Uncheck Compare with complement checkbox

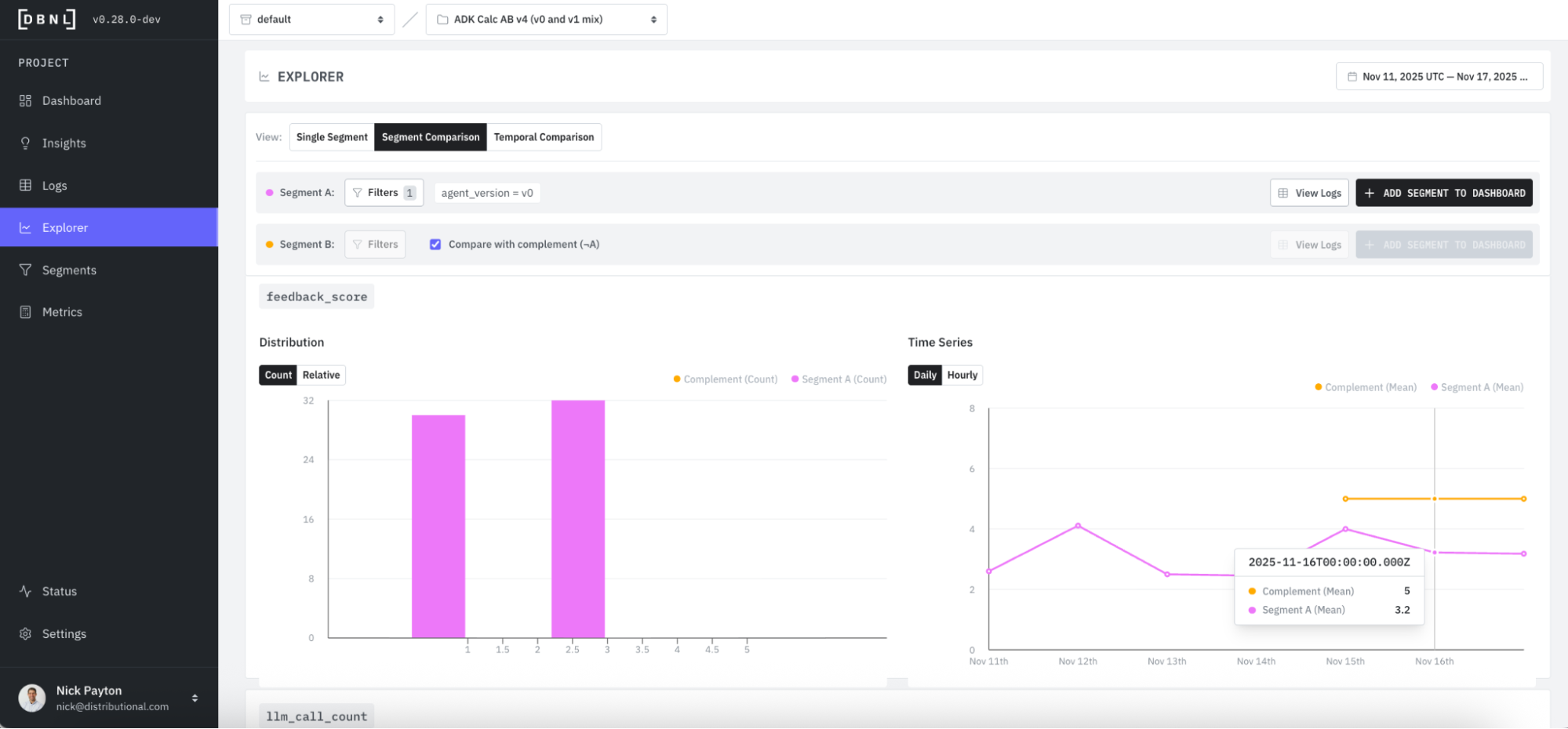[x=435, y=245]
